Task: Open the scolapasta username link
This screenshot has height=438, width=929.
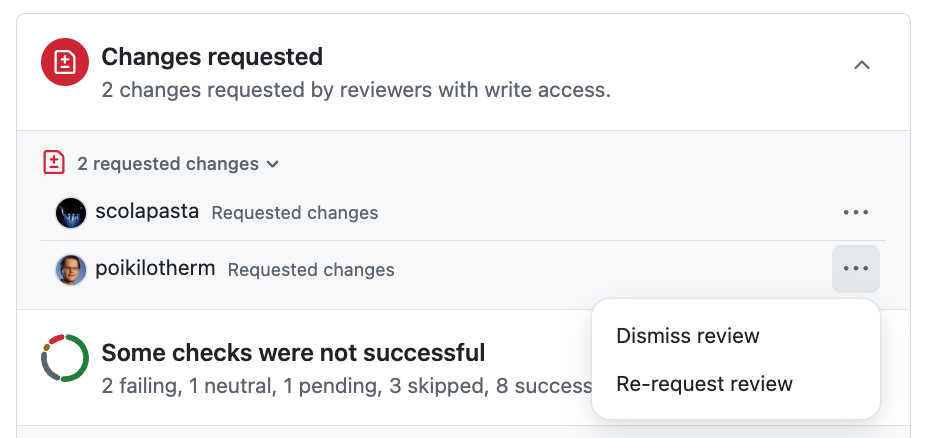Action: pos(147,212)
